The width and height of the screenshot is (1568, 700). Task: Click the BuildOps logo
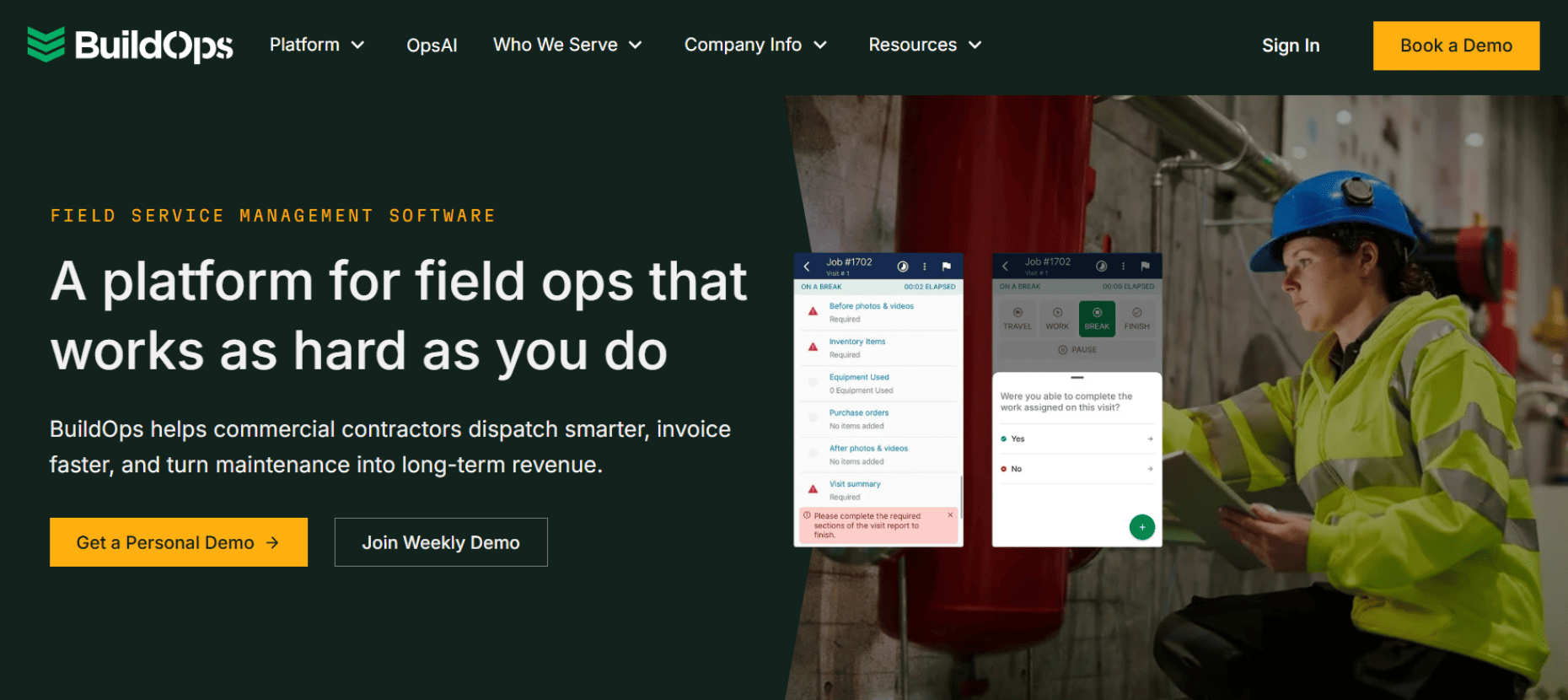(x=130, y=45)
